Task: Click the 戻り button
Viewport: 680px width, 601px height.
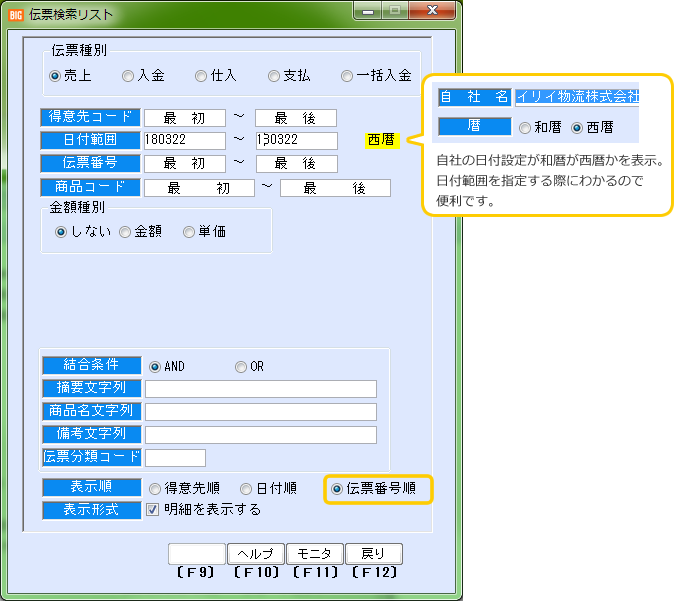Action: 374,554
